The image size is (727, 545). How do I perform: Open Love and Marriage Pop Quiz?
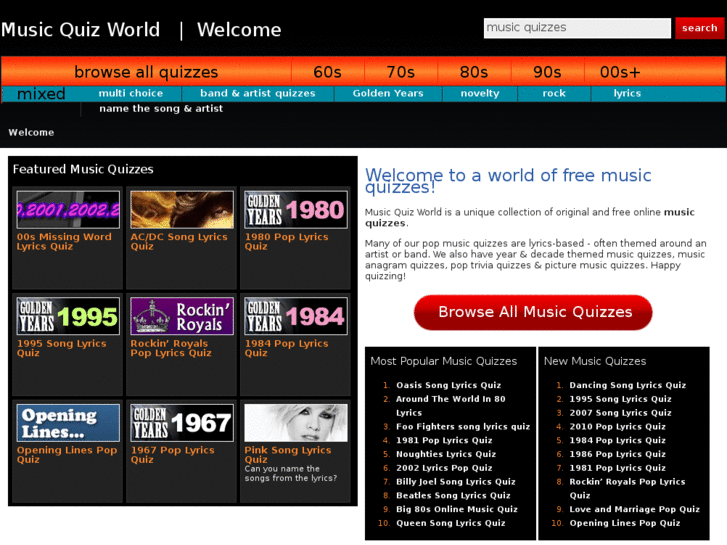coord(635,509)
